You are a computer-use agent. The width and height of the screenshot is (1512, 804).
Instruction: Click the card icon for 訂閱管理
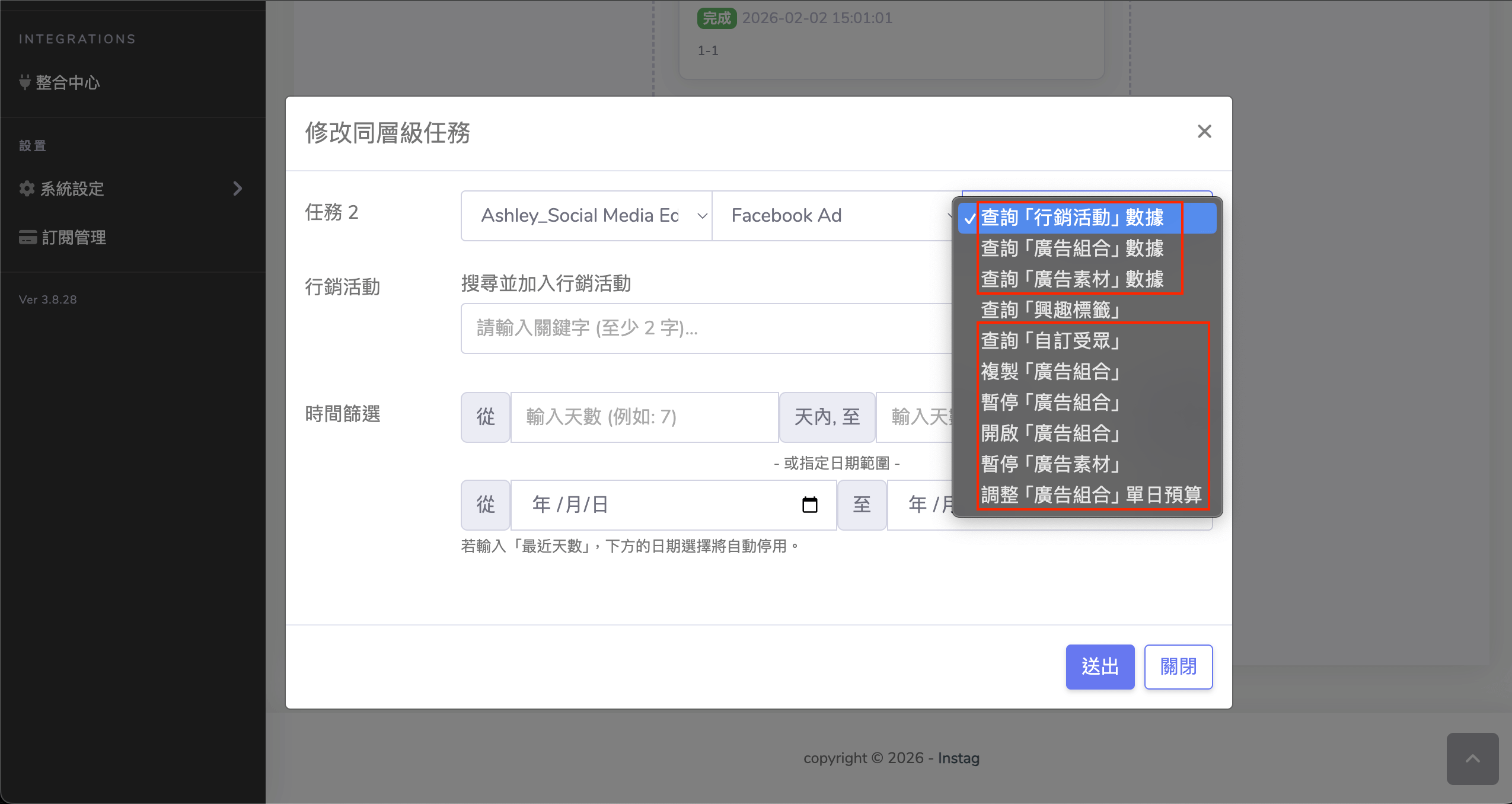click(x=27, y=237)
